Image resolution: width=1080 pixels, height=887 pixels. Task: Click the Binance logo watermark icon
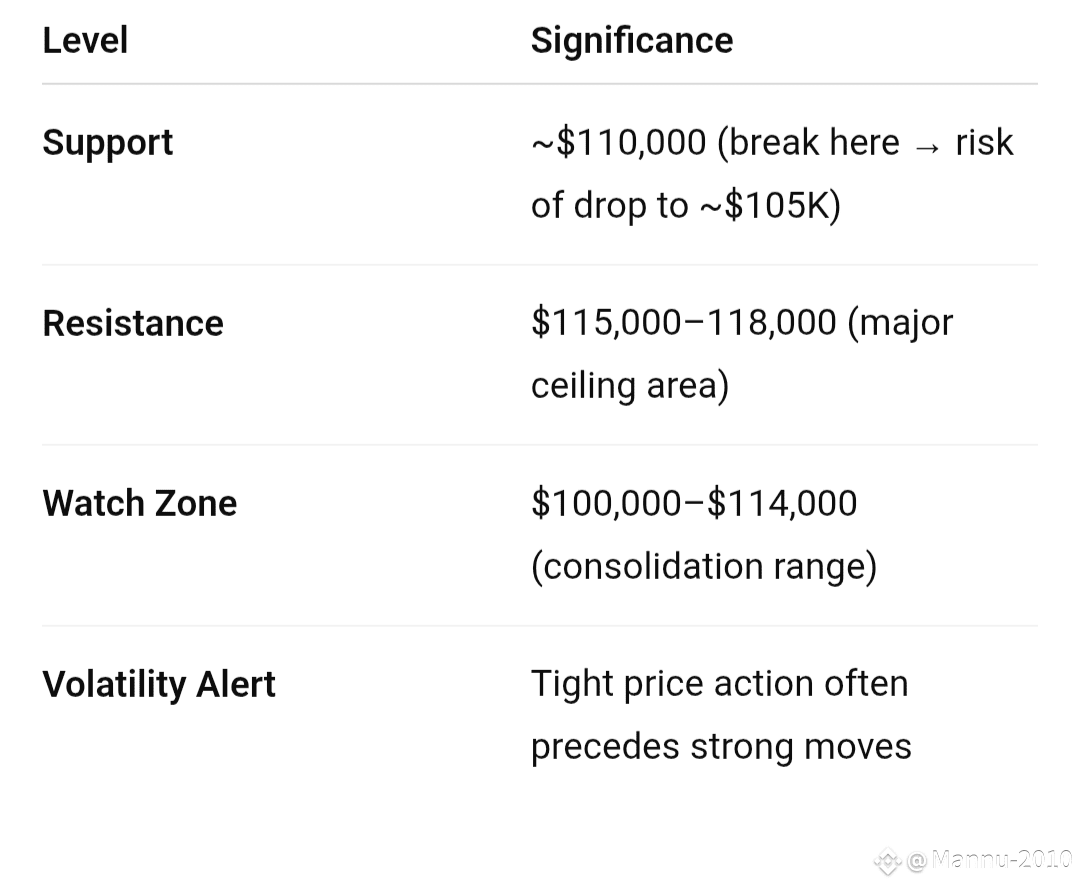point(887,862)
